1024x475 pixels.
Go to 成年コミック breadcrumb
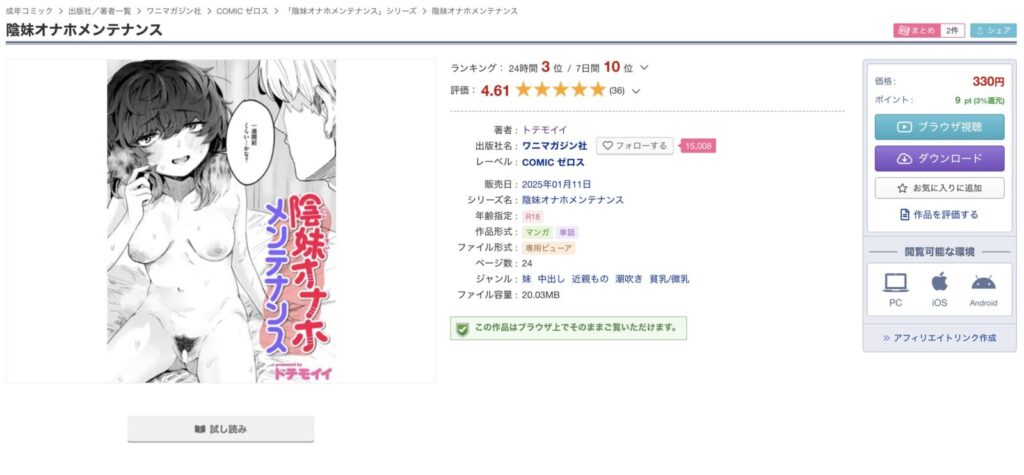(29, 11)
